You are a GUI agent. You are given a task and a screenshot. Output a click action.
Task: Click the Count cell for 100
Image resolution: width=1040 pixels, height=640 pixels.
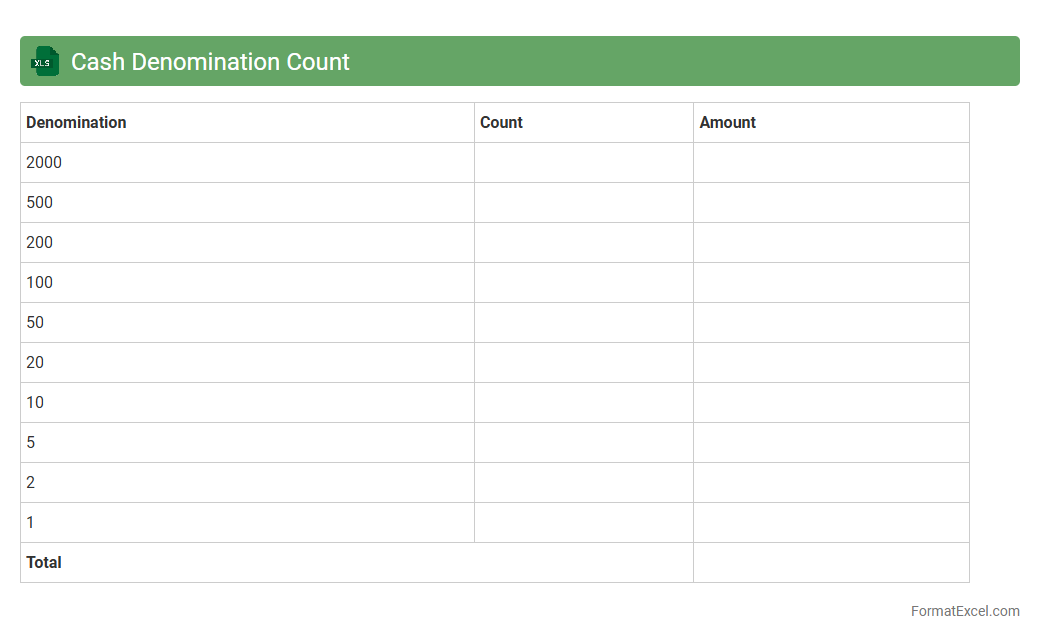tap(583, 282)
